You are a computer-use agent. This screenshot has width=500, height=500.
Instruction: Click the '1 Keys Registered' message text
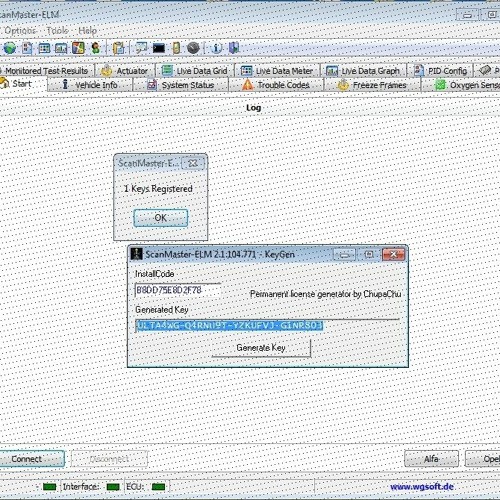[x=158, y=189]
